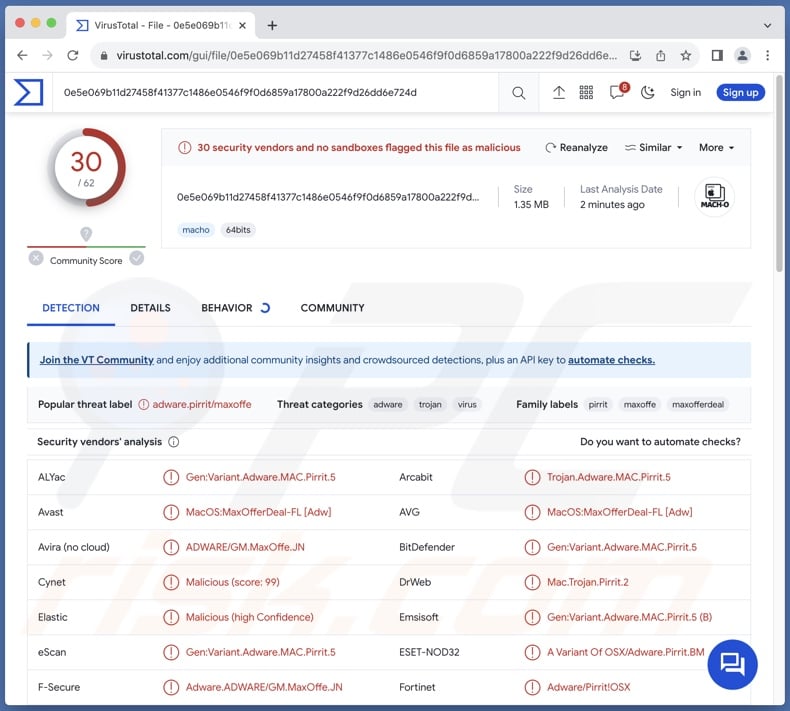Click the 30/62 detection score gauge
Screen dimensions: 790x711
pos(86,167)
